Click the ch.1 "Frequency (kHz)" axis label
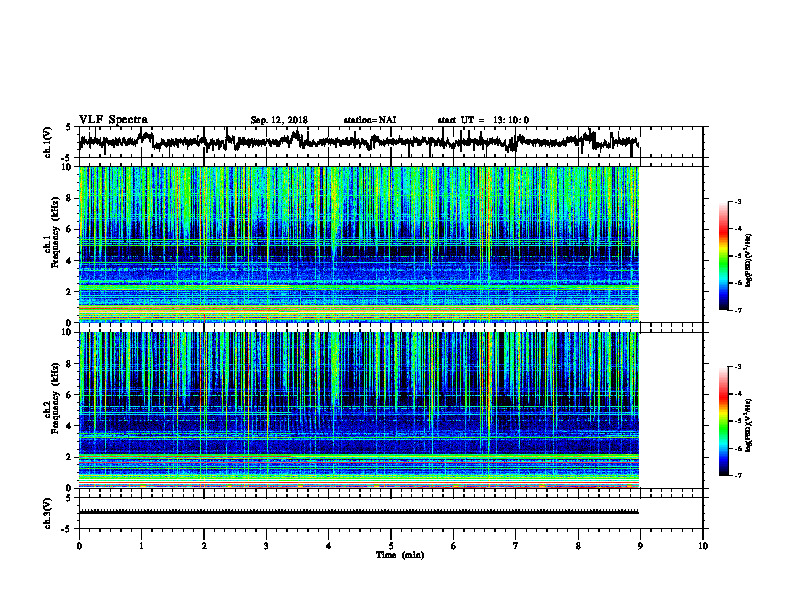 click(56, 232)
